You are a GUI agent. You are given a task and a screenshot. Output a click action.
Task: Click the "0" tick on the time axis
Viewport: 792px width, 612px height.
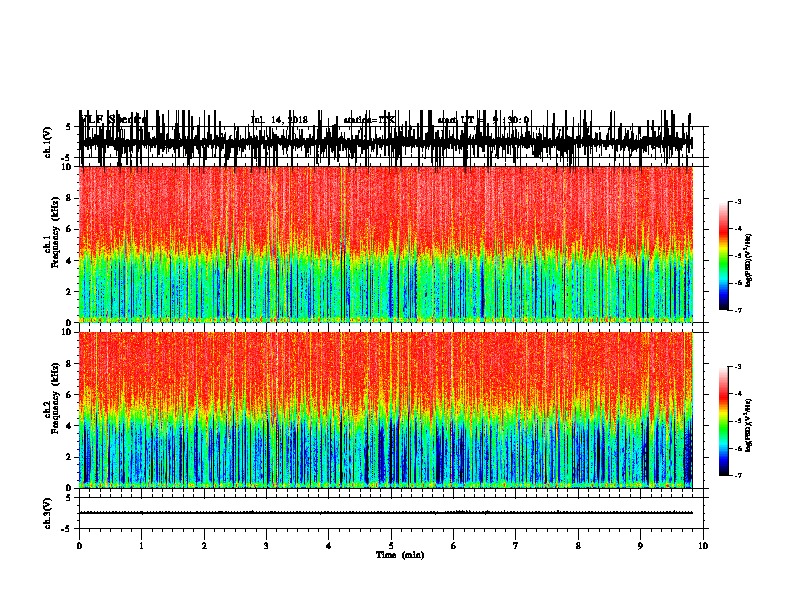click(x=79, y=546)
